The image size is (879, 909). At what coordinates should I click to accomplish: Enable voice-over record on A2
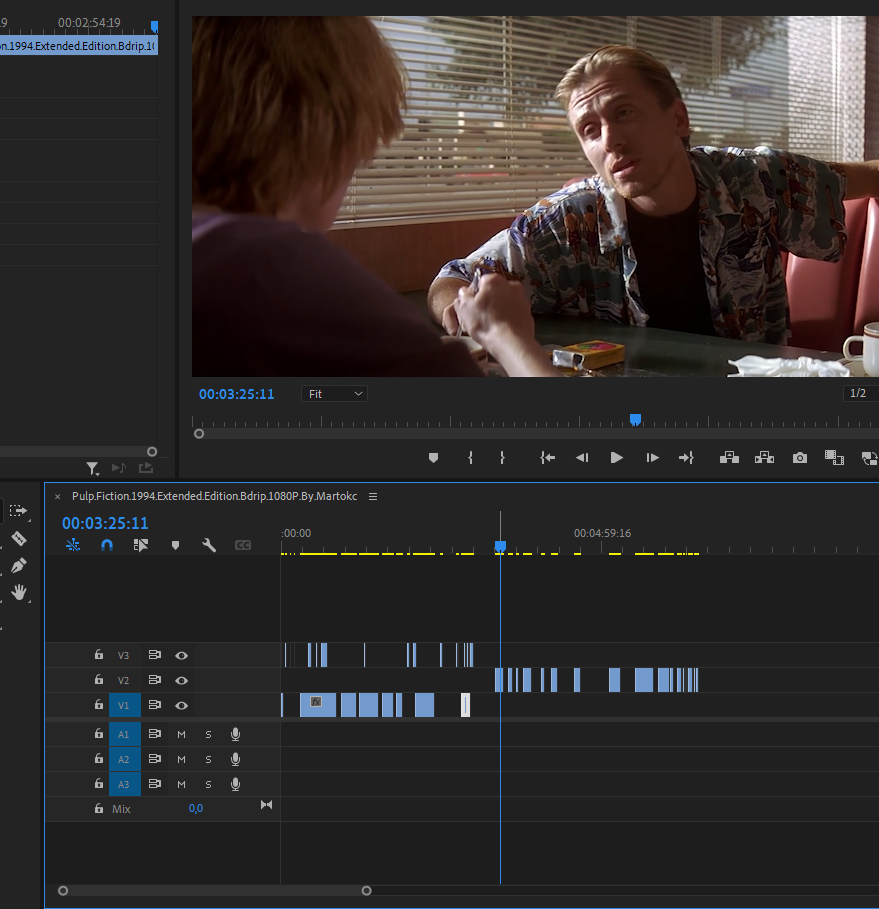(235, 759)
